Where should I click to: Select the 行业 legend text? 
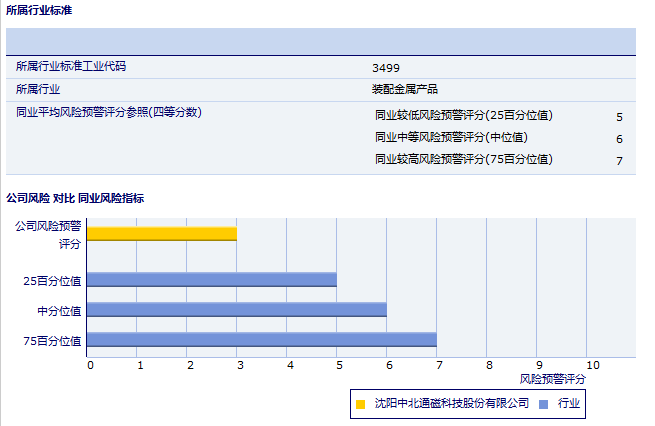569,403
